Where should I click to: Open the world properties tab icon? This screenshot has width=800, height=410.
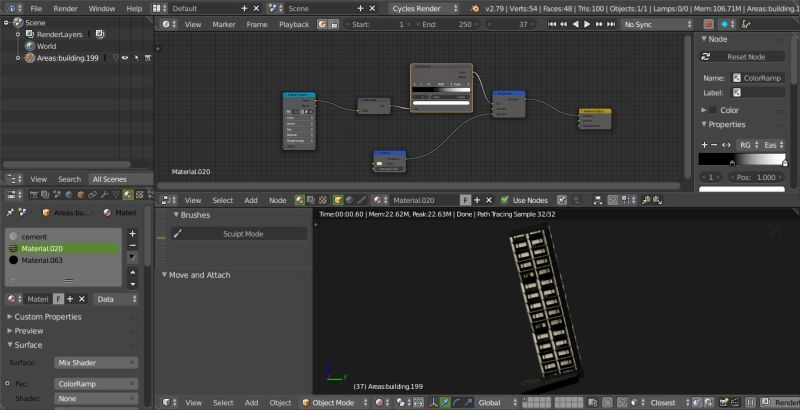tap(69, 195)
